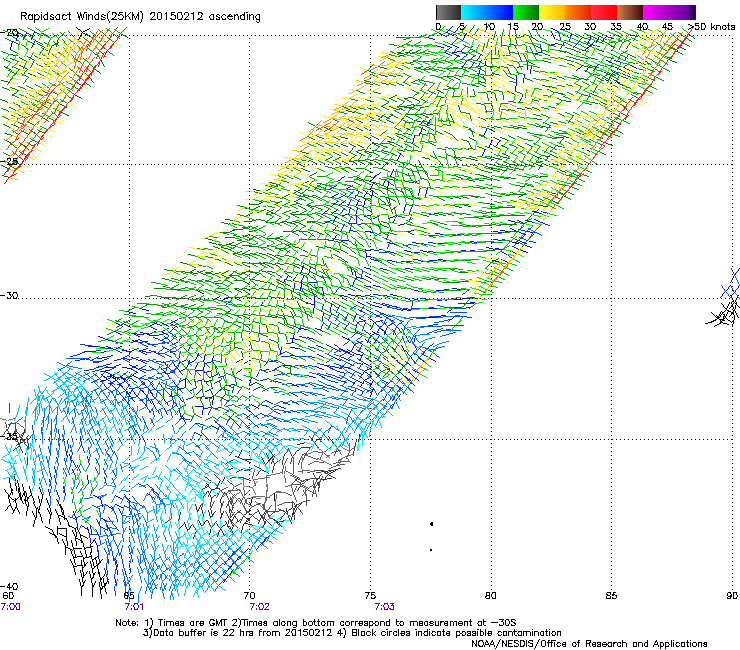Click the '85' longitude label
740x650 pixels.
pos(611,596)
